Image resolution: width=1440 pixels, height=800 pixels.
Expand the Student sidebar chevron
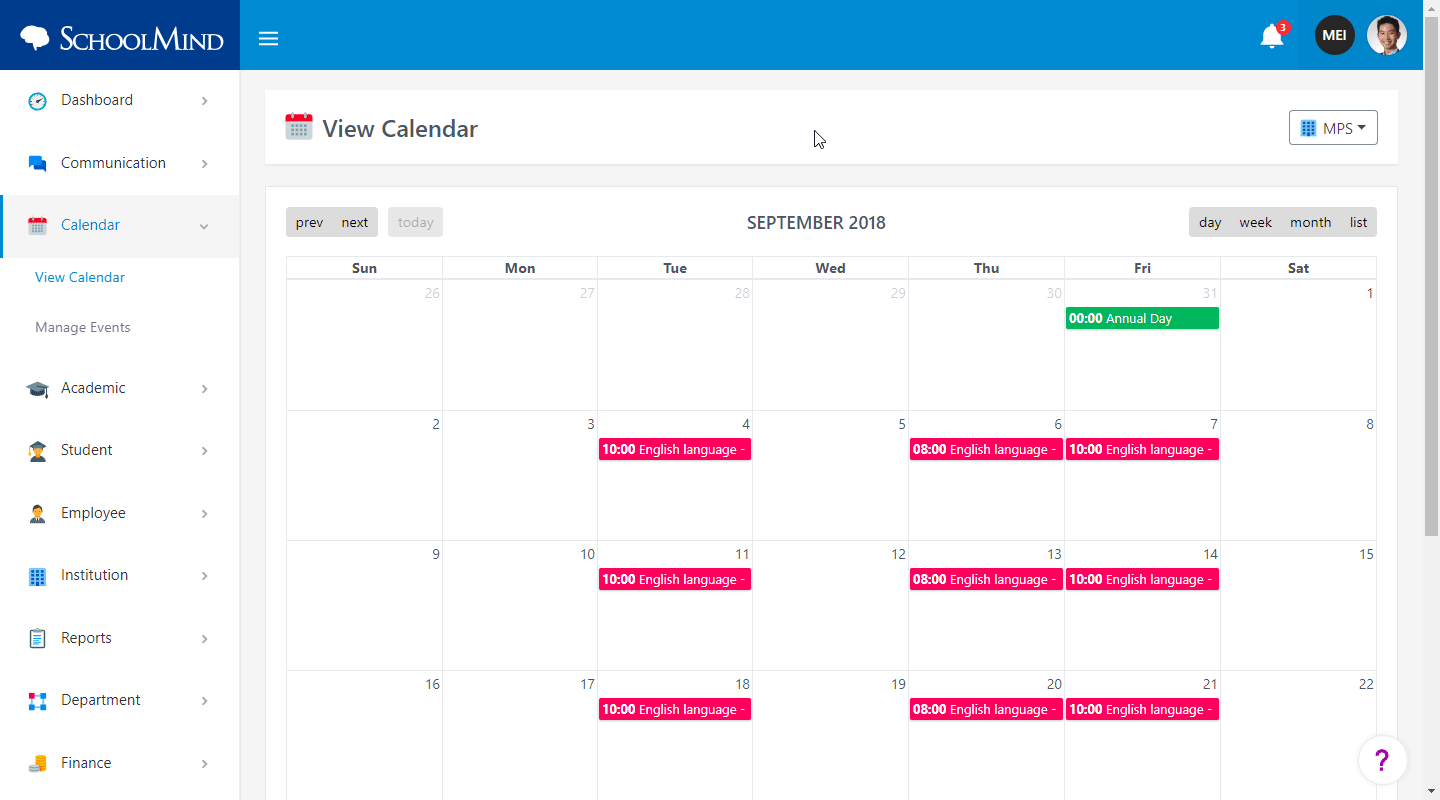(205, 451)
